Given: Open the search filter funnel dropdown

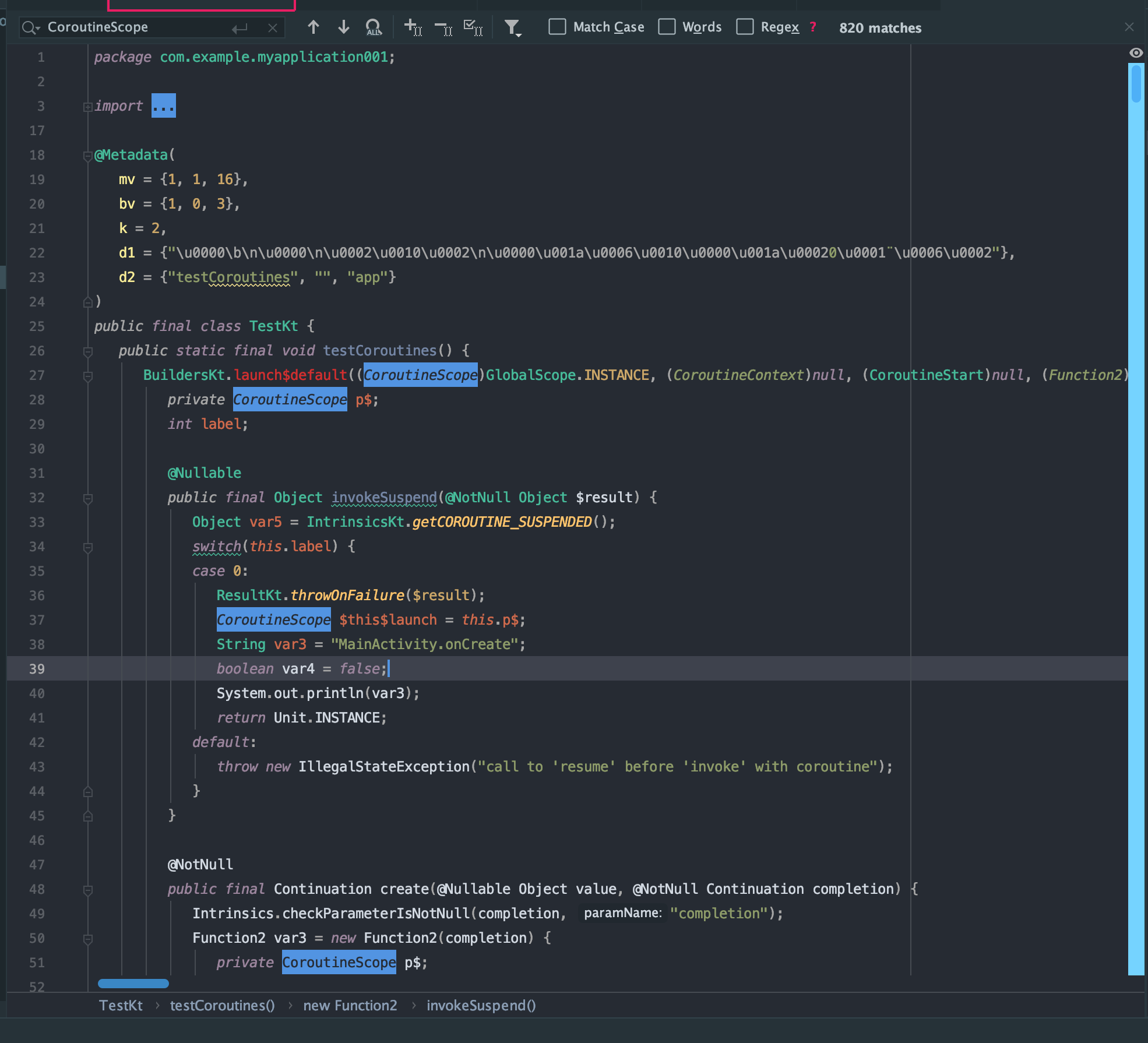Looking at the screenshot, I should click(x=512, y=27).
